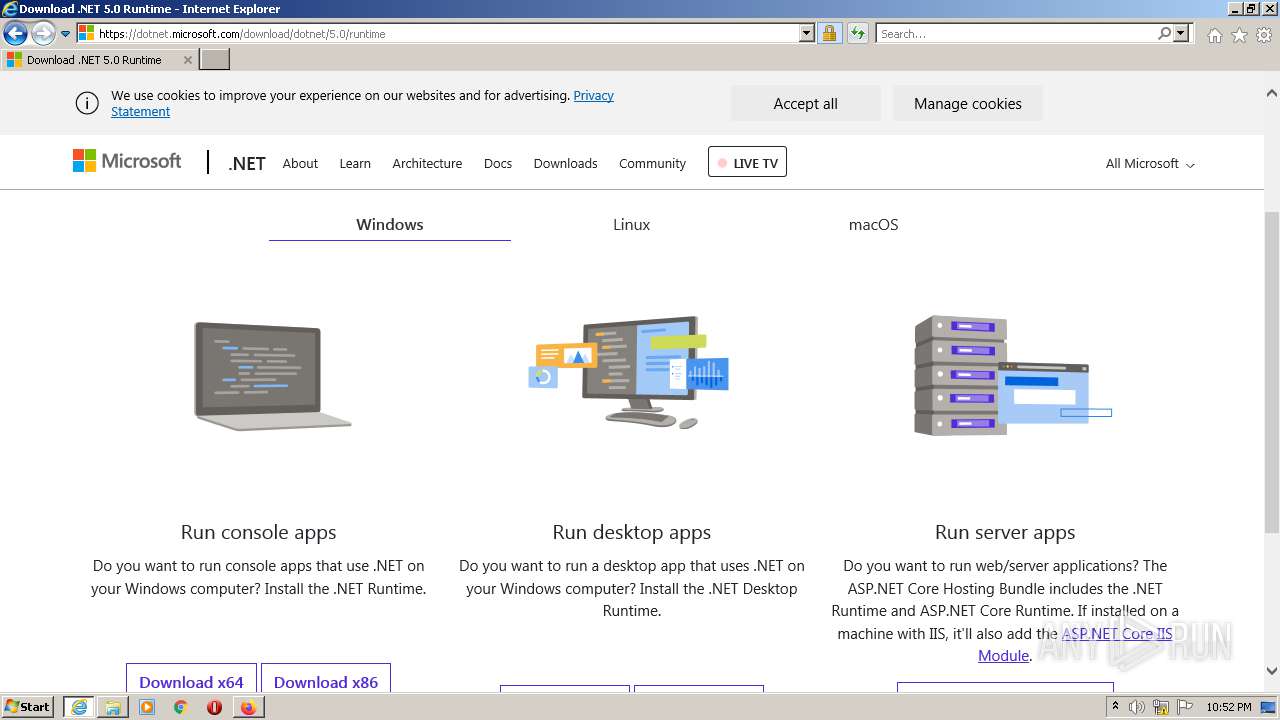Click the page scrollbar down arrow
This screenshot has height=720, width=1280.
coord(1272,671)
